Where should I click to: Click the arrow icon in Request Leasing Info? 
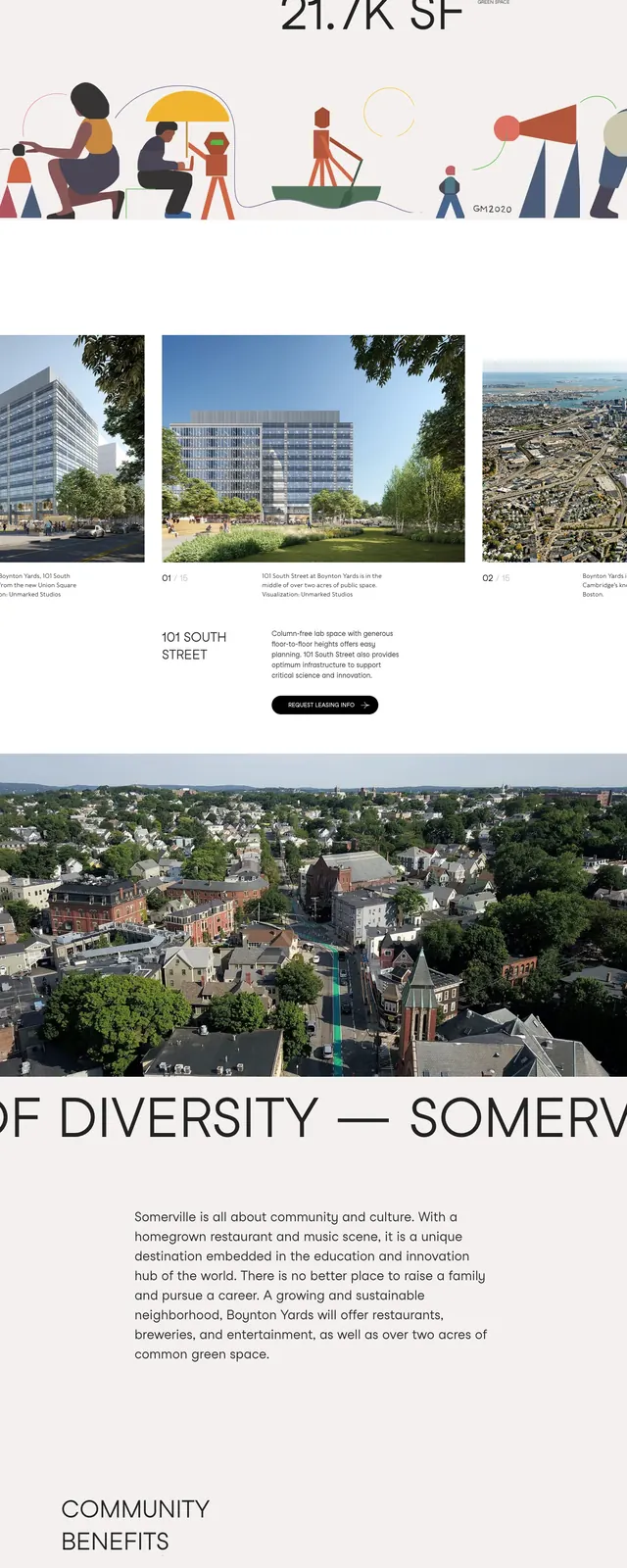pos(365,705)
